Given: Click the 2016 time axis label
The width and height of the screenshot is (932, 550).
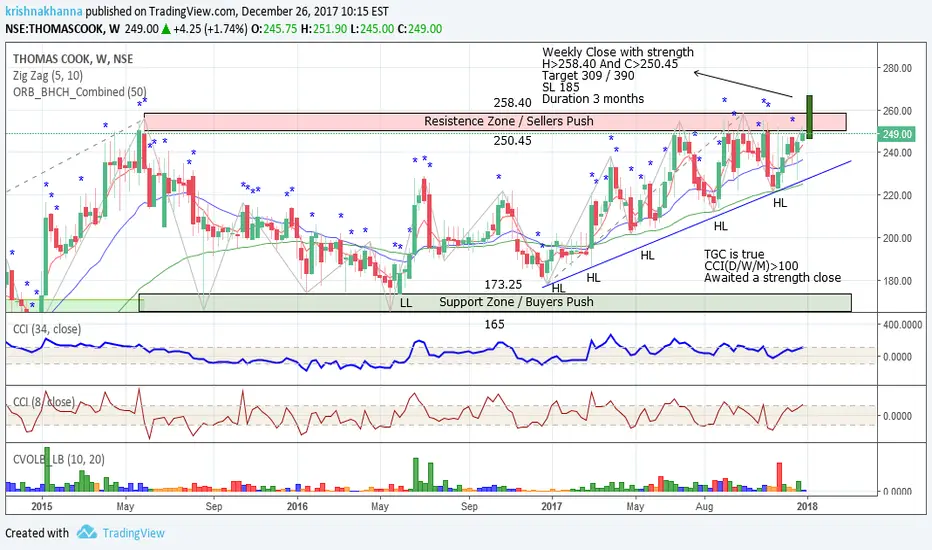Looking at the screenshot, I should [297, 507].
